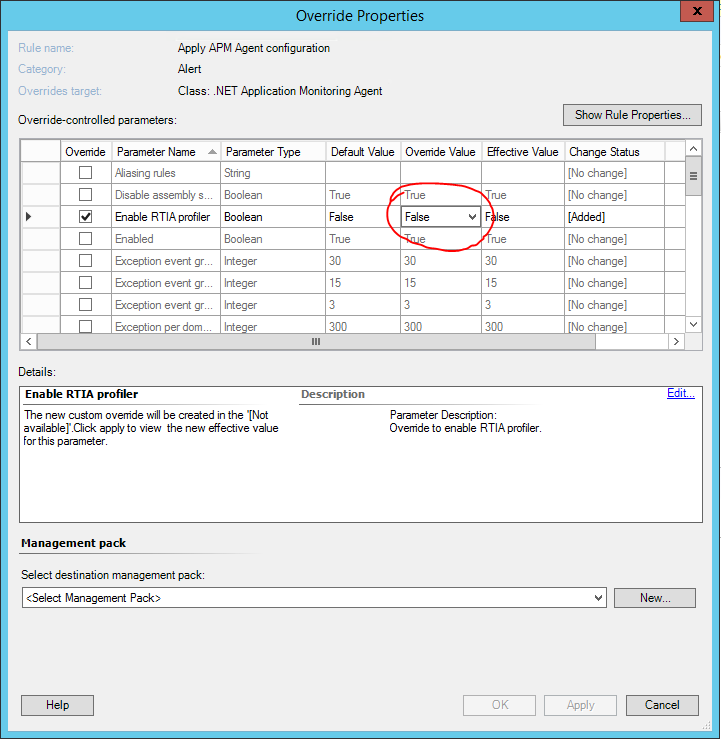Click the Help button
This screenshot has height=739, width=721.
click(57, 705)
